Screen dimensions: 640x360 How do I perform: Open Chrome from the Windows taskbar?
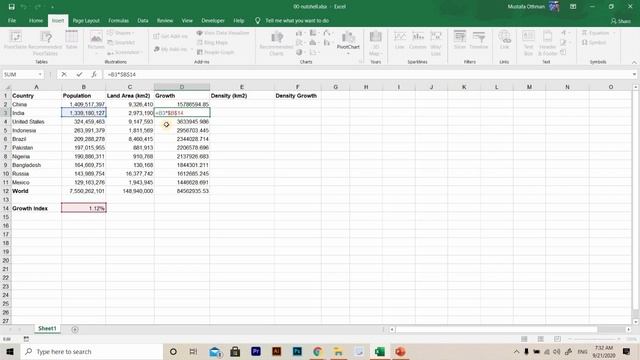[318, 351]
